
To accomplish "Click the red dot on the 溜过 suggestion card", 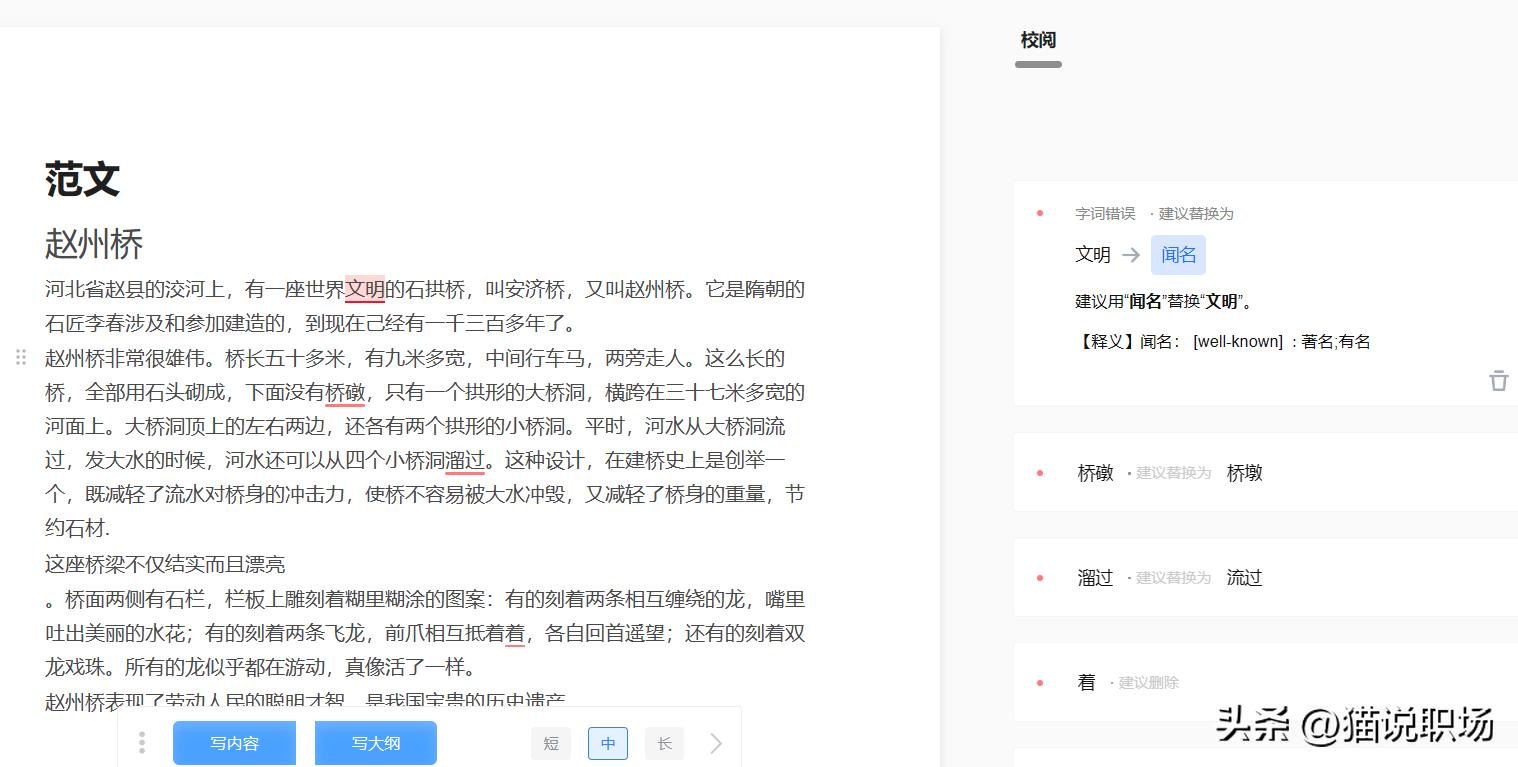I will tap(1040, 577).
